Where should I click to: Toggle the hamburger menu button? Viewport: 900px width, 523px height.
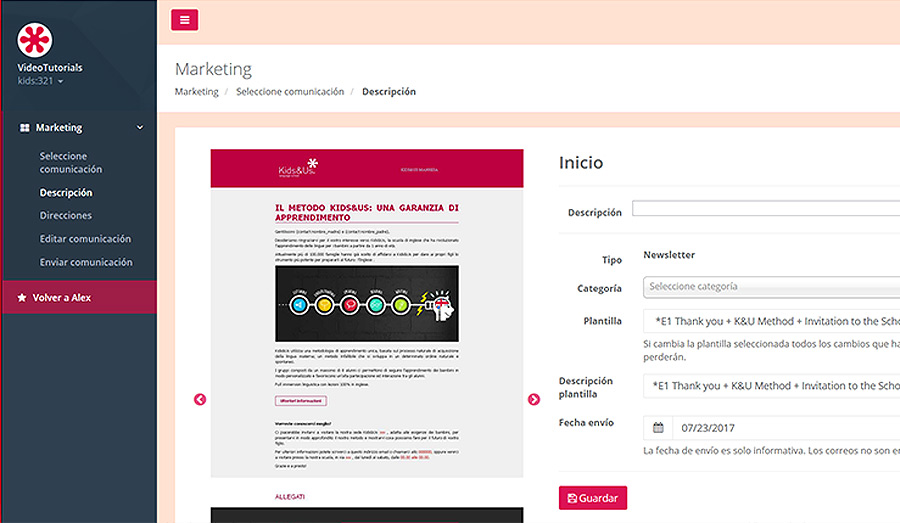pyautogui.click(x=184, y=20)
